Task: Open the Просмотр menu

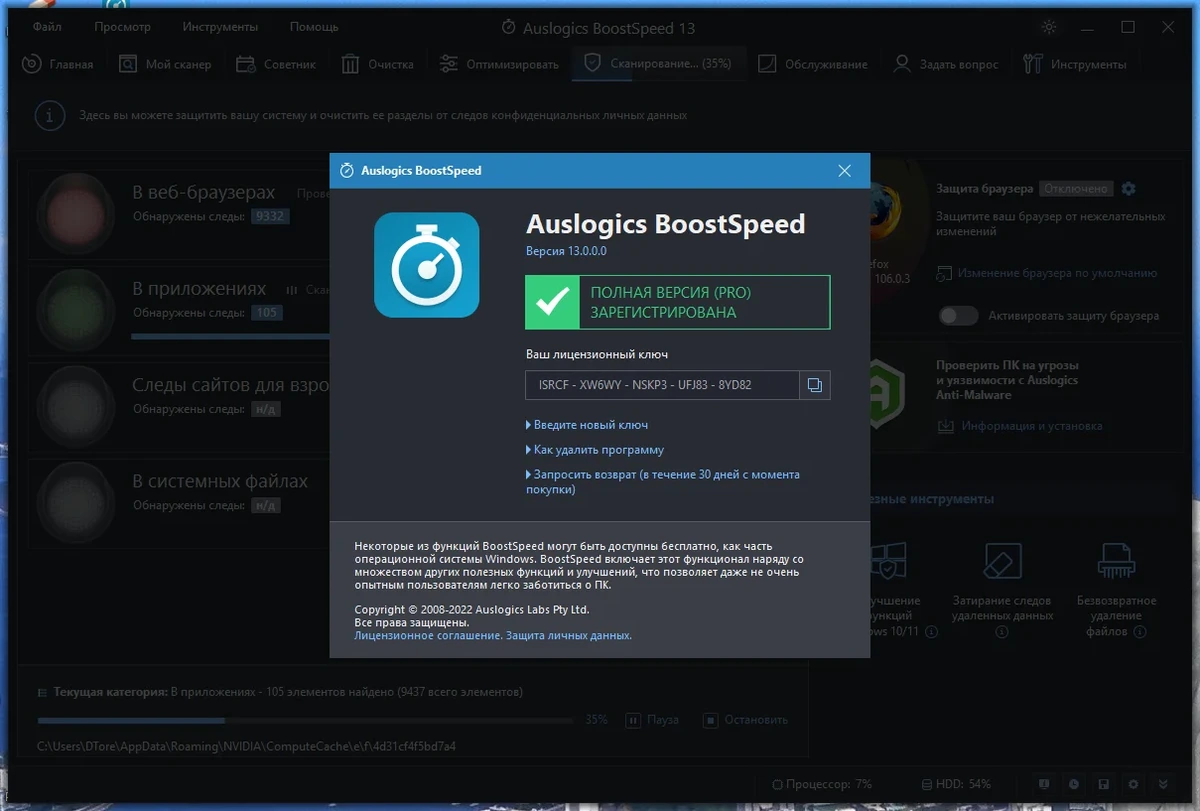Action: (122, 27)
